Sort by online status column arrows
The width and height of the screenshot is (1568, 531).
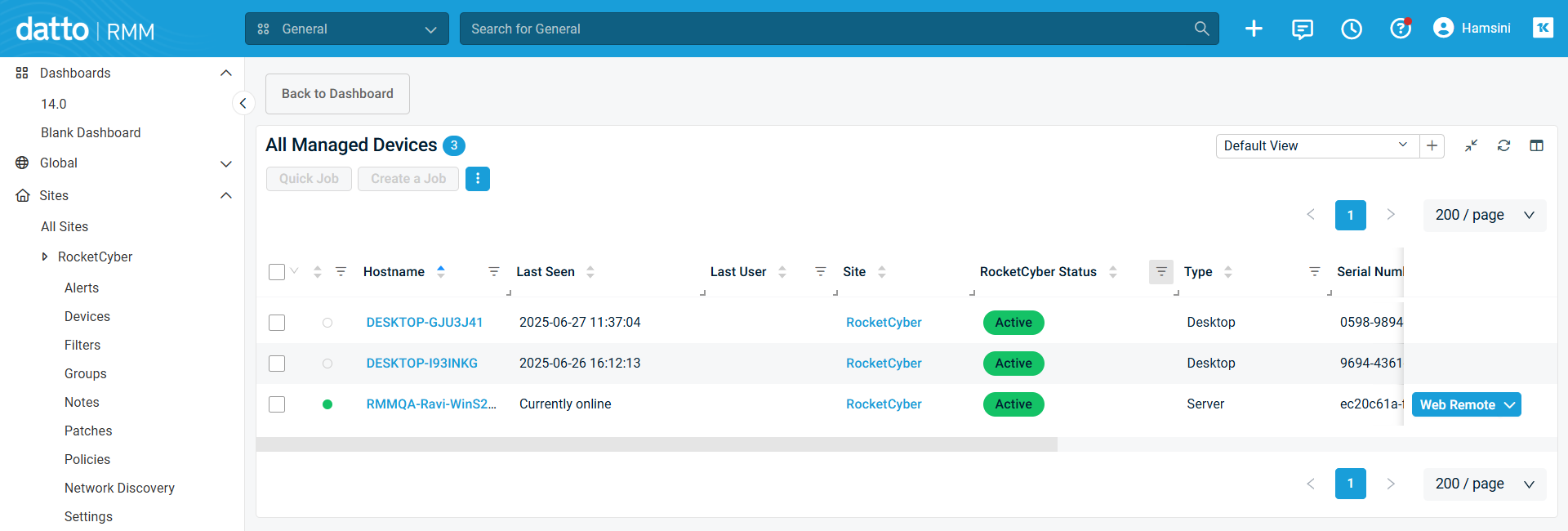[318, 272]
